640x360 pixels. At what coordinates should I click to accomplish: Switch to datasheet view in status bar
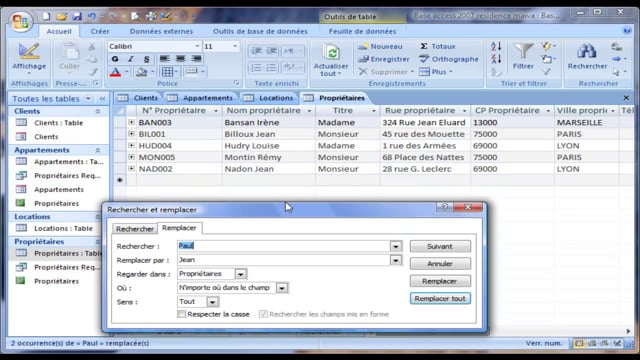click(579, 343)
